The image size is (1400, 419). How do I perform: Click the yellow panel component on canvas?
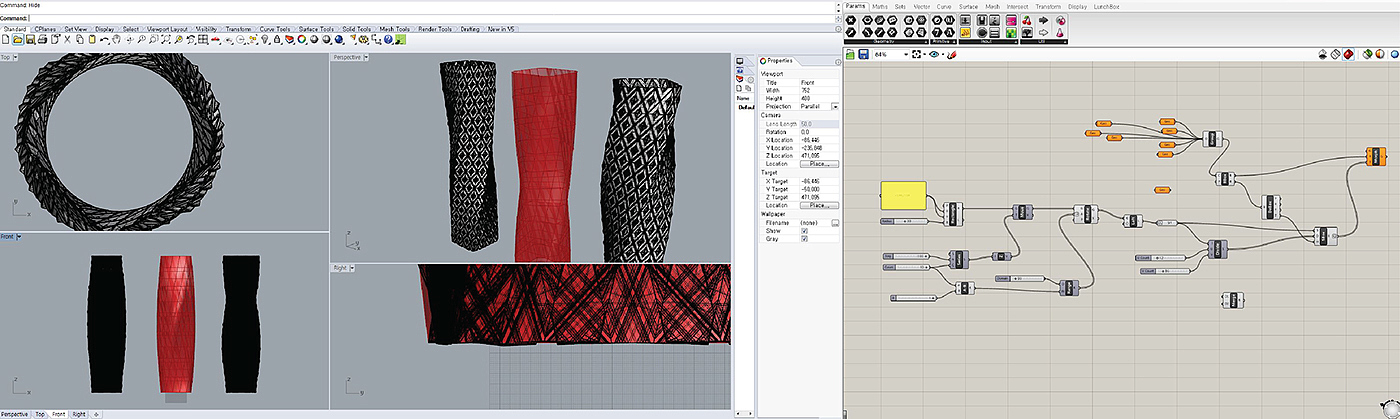pyautogui.click(x=903, y=197)
